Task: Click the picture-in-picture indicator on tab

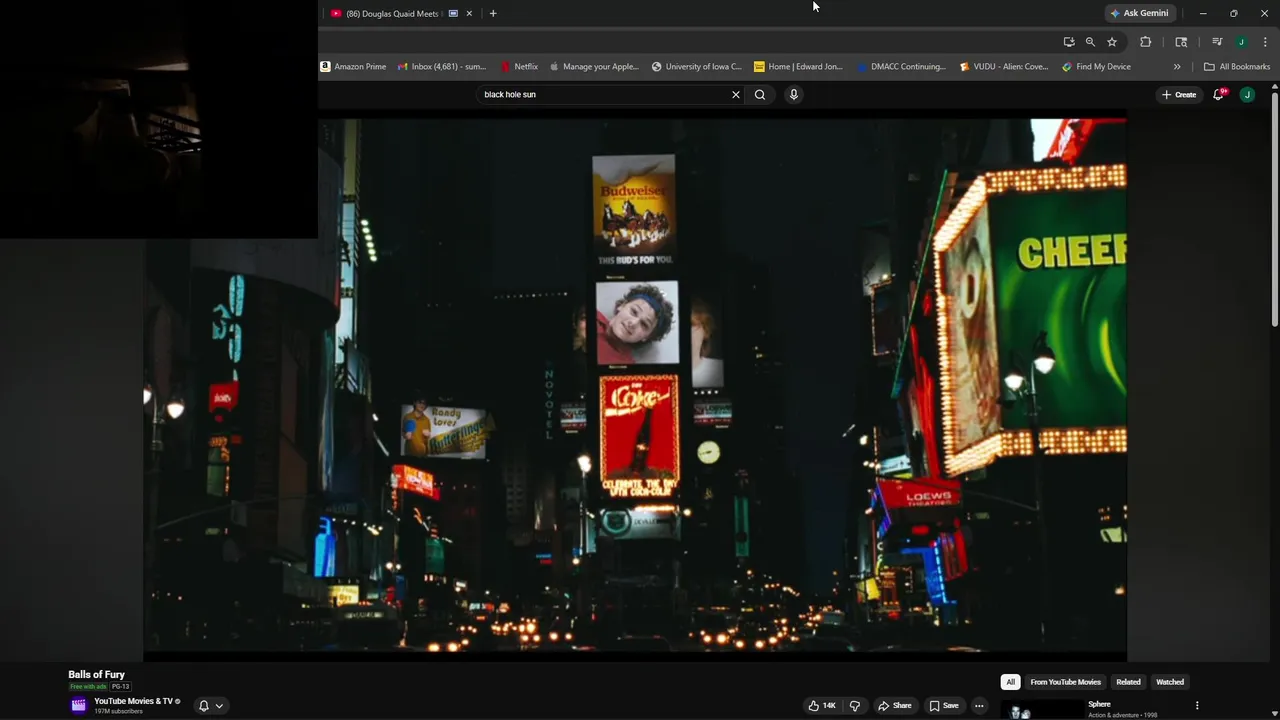Action: point(453,14)
